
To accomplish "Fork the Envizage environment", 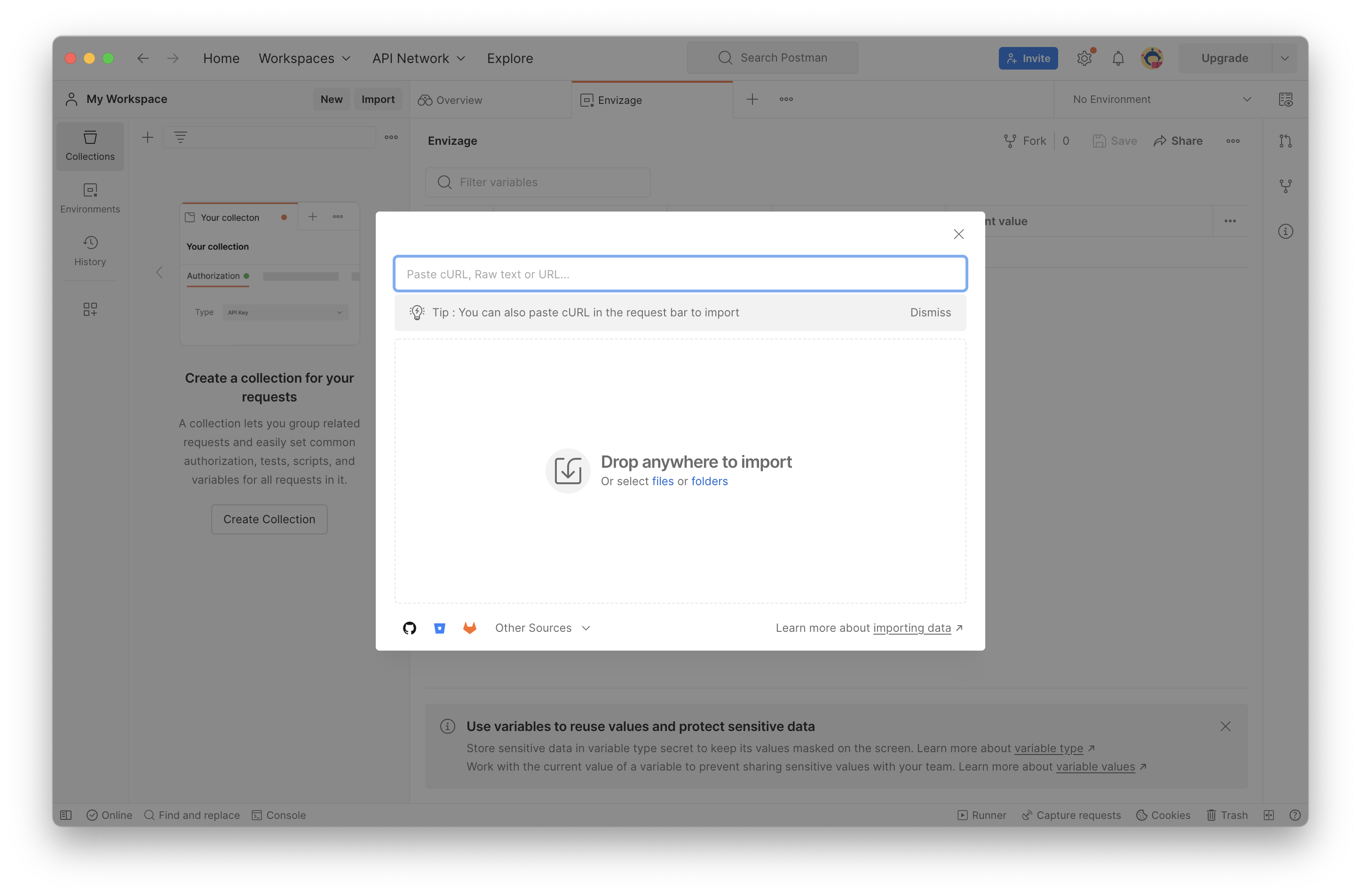I will tap(1024, 141).
